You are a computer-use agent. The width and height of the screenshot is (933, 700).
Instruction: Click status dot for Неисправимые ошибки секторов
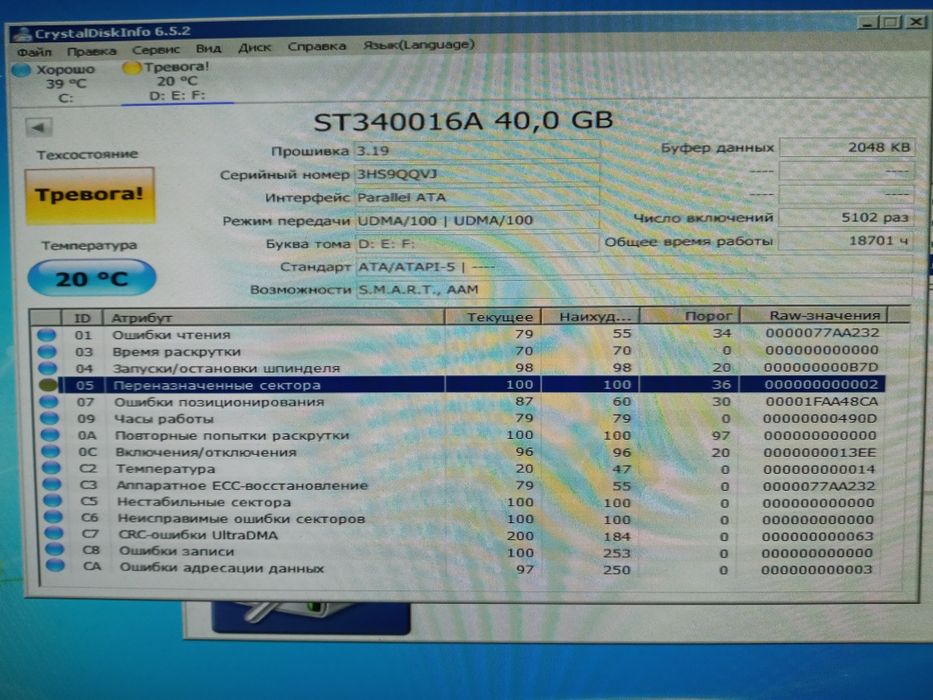53,517
